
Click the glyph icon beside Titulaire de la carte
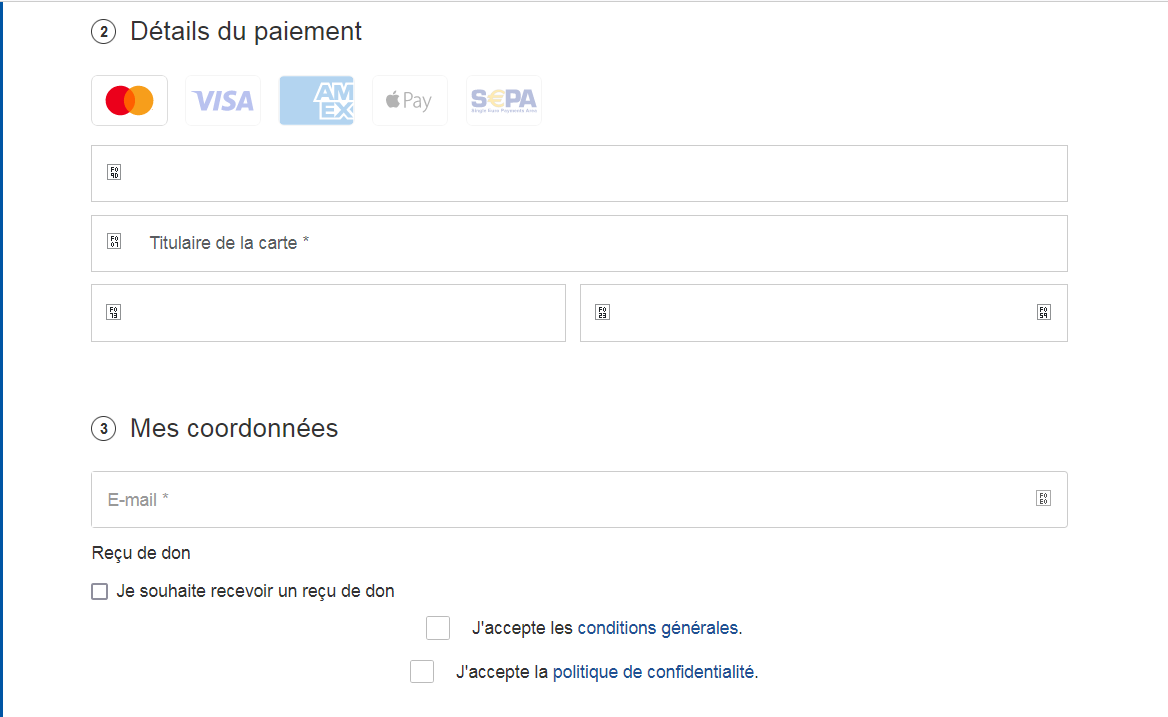(114, 242)
